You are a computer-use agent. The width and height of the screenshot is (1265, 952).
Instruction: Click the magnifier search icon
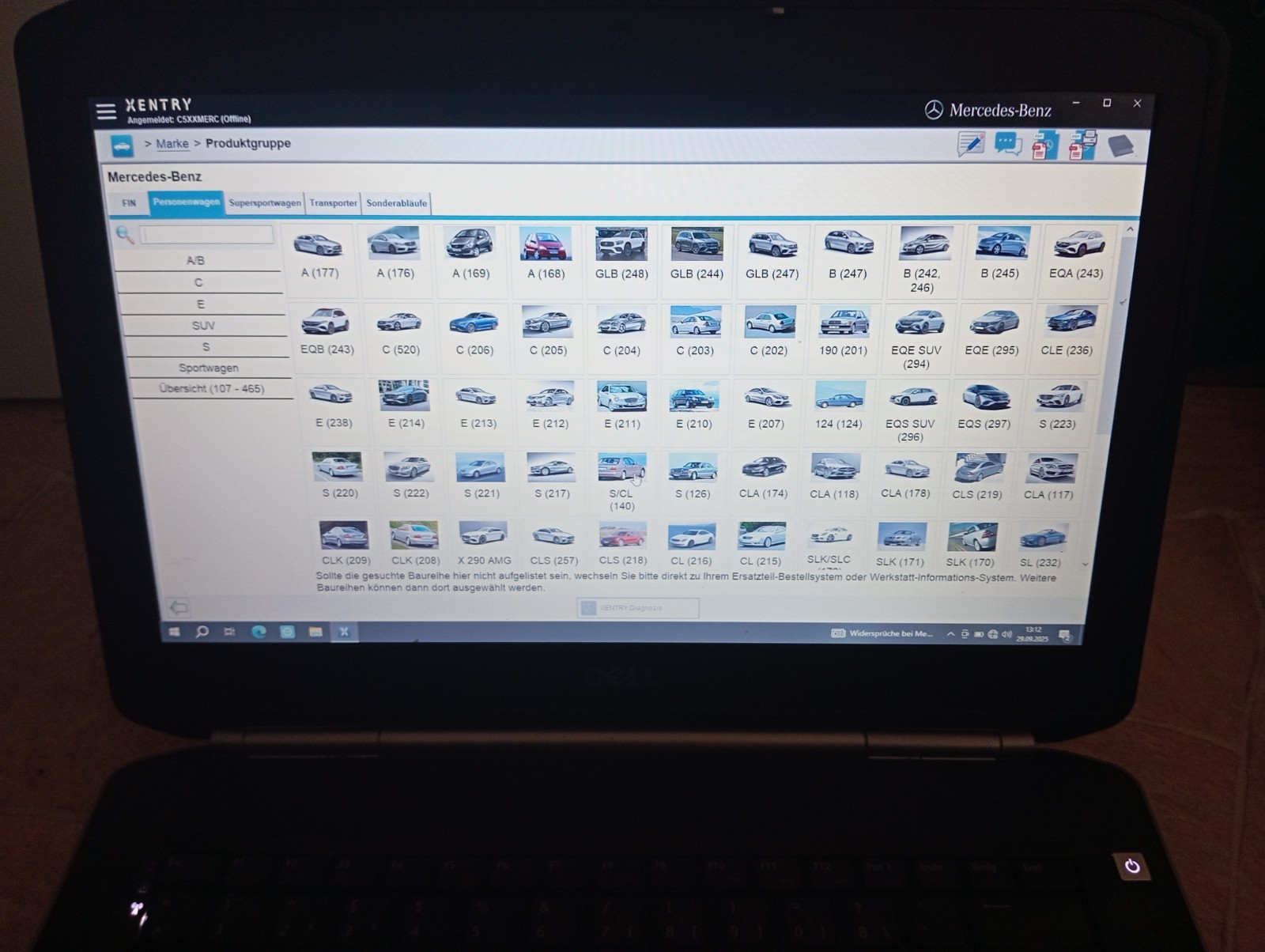125,234
